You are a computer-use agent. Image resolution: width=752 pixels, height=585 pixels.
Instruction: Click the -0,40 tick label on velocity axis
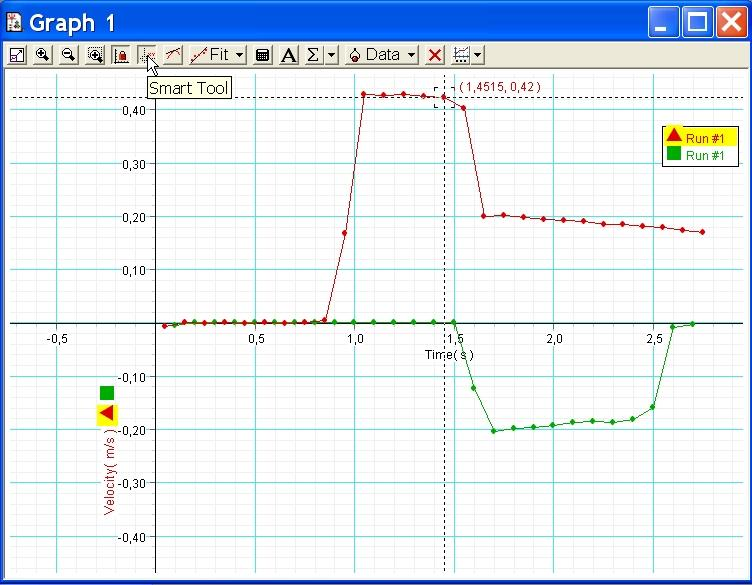point(131,538)
